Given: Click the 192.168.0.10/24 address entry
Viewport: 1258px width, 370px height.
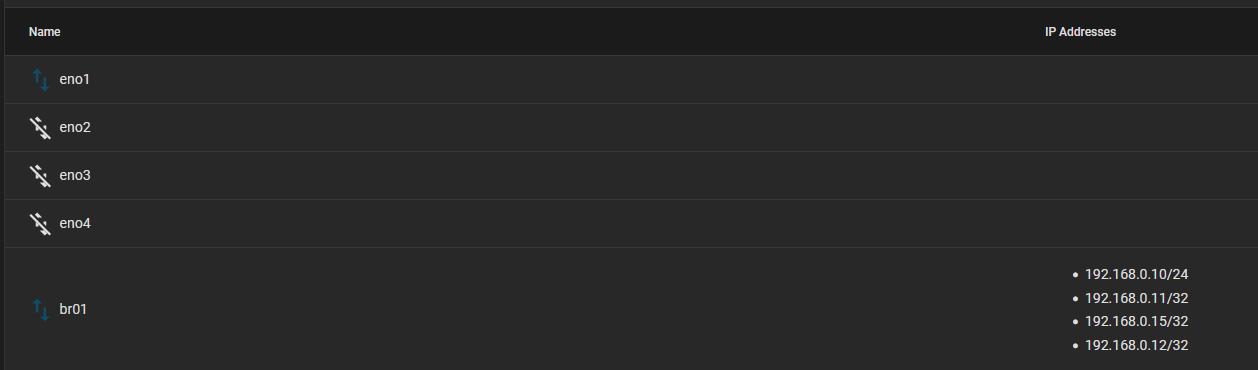Looking at the screenshot, I should pyautogui.click(x=1136, y=273).
